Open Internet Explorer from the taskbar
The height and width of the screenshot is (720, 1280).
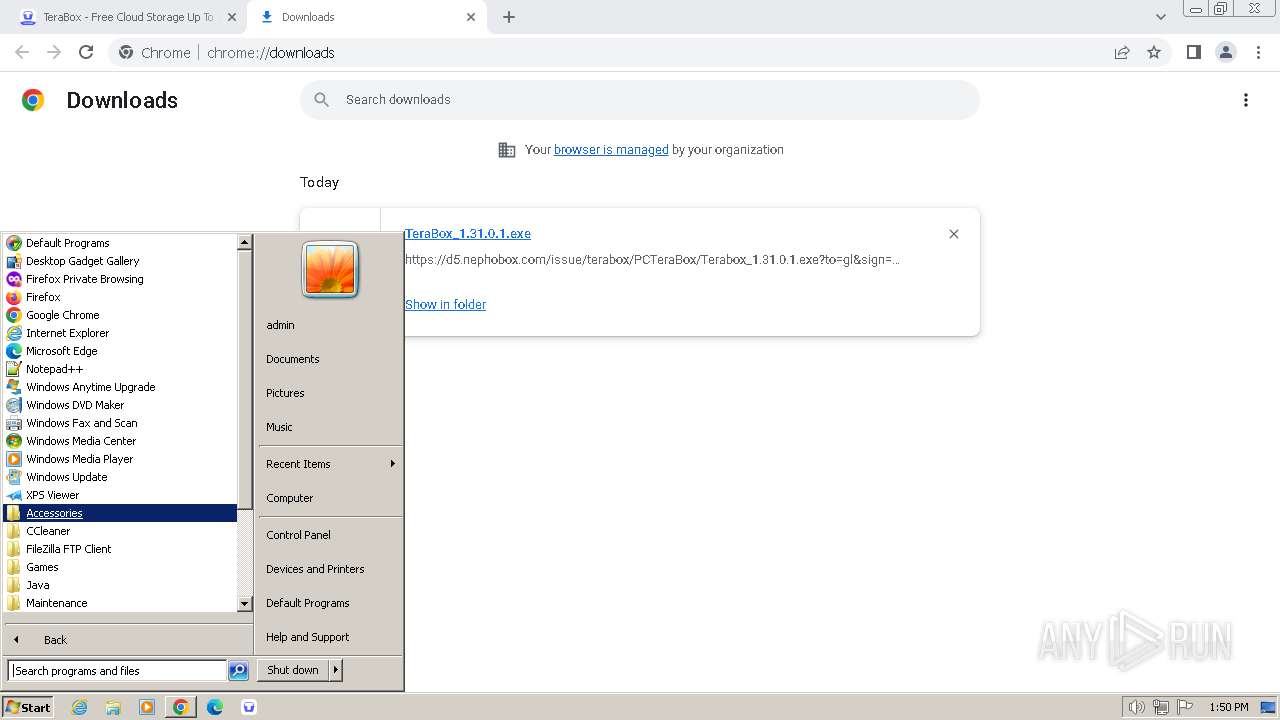[x=79, y=707]
